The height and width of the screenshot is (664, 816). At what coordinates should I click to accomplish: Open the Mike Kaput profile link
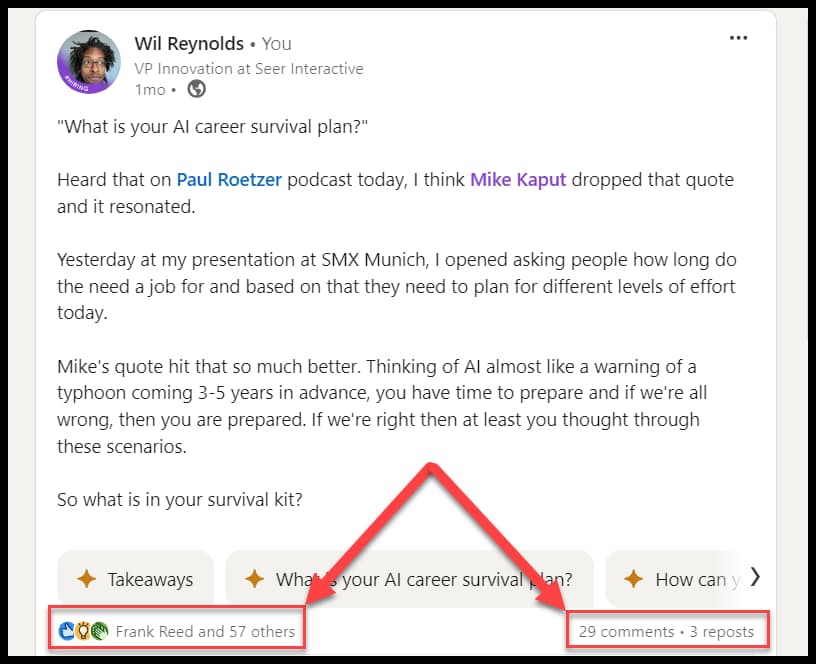click(x=518, y=180)
